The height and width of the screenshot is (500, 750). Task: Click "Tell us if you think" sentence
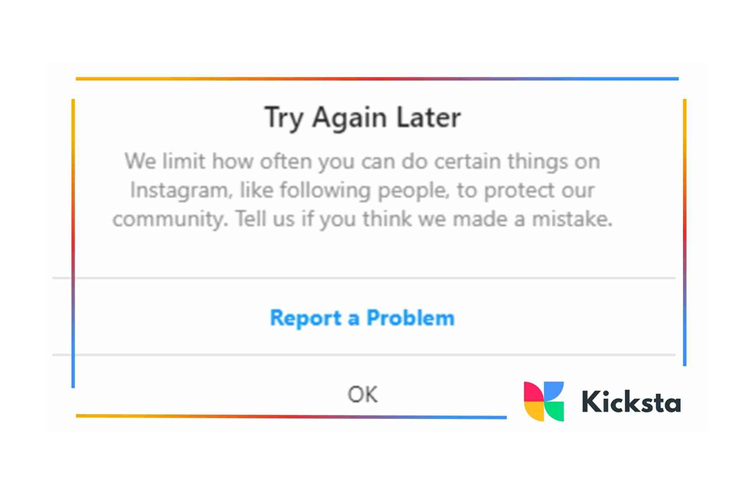point(330,219)
